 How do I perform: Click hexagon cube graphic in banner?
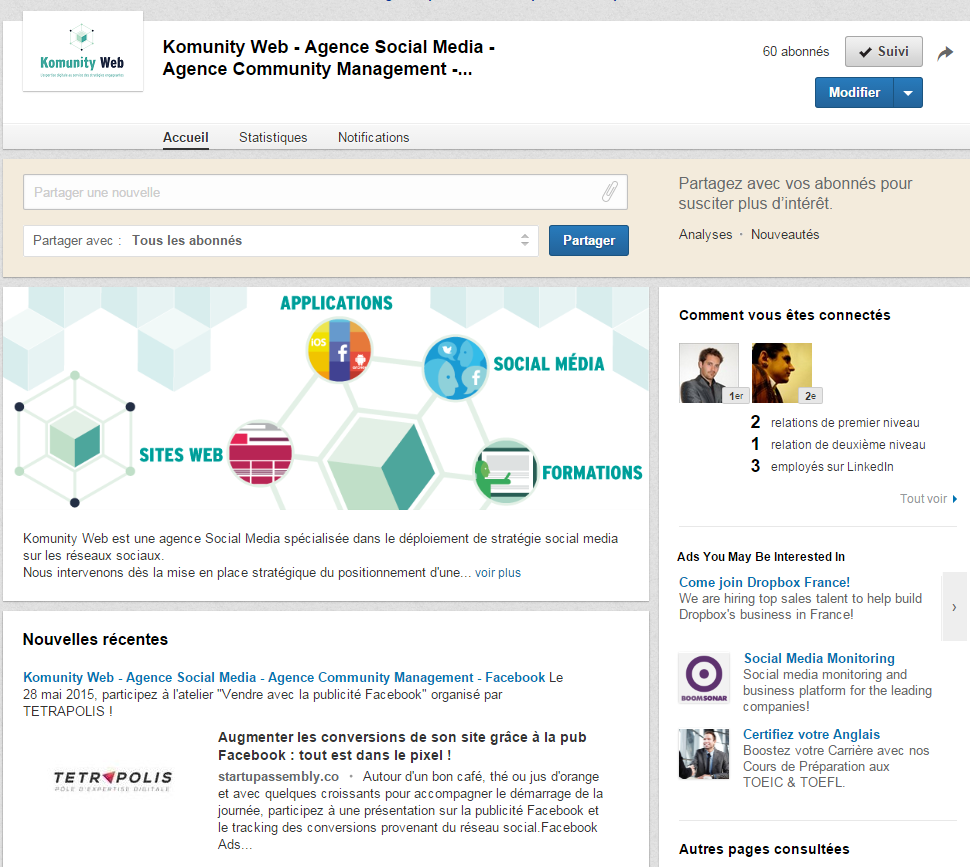[x=75, y=439]
